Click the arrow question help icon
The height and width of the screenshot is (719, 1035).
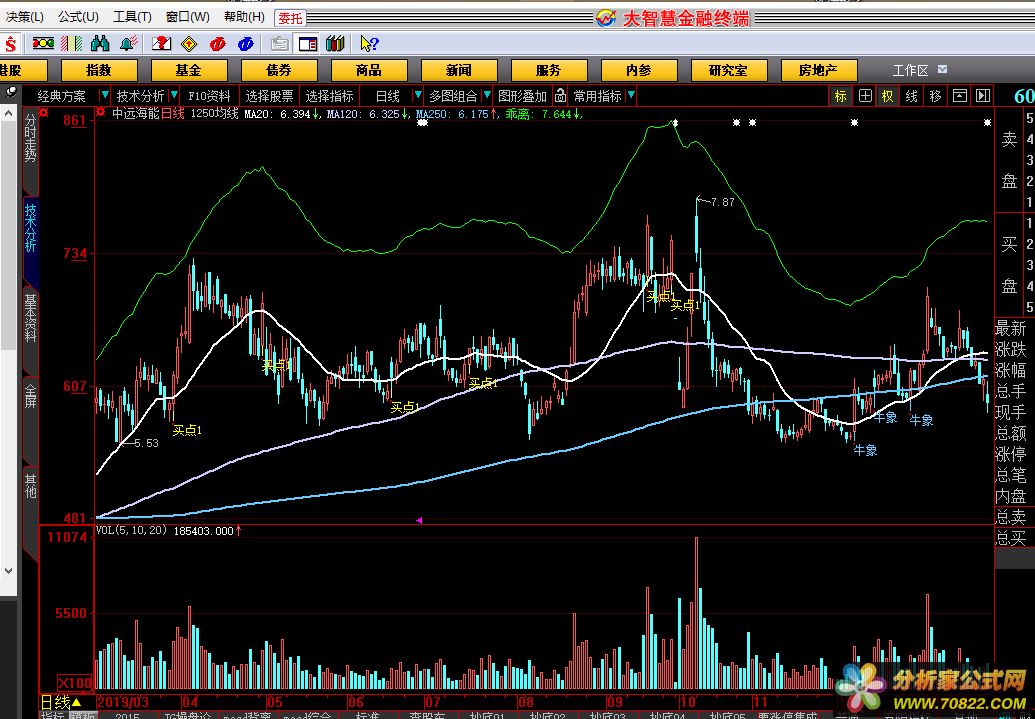click(369, 44)
